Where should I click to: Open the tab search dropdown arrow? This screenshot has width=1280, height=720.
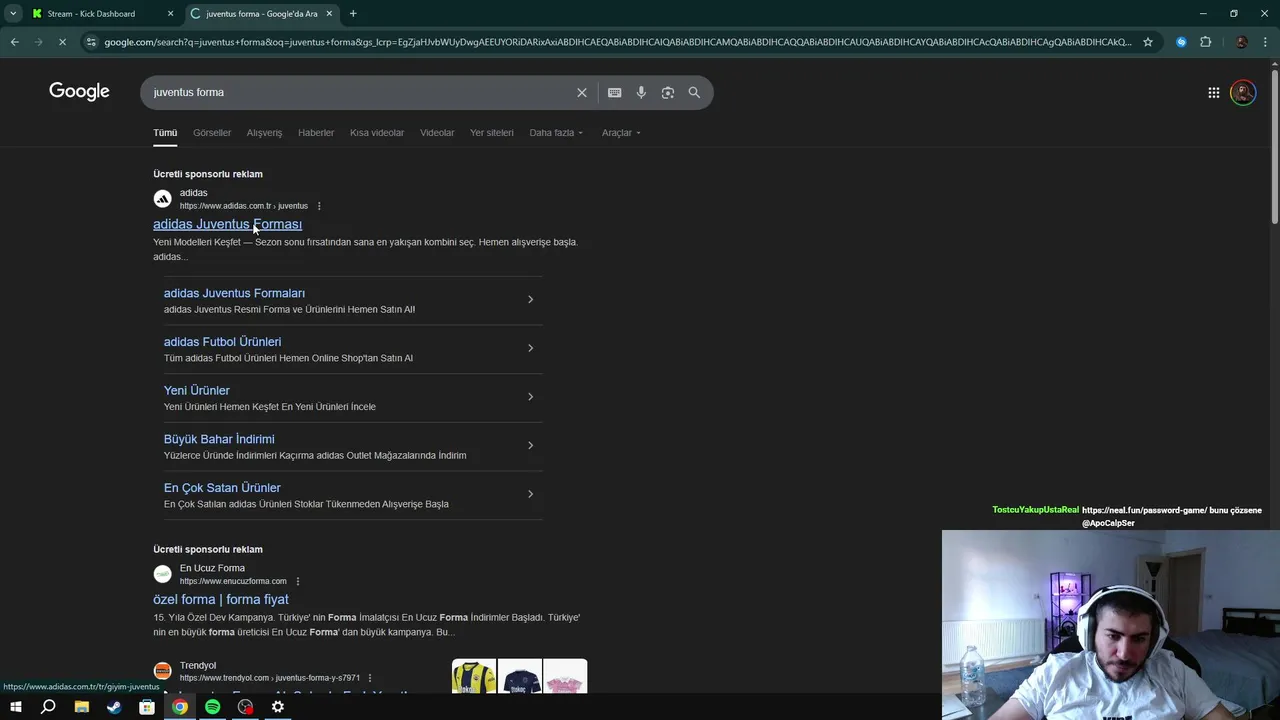point(13,14)
